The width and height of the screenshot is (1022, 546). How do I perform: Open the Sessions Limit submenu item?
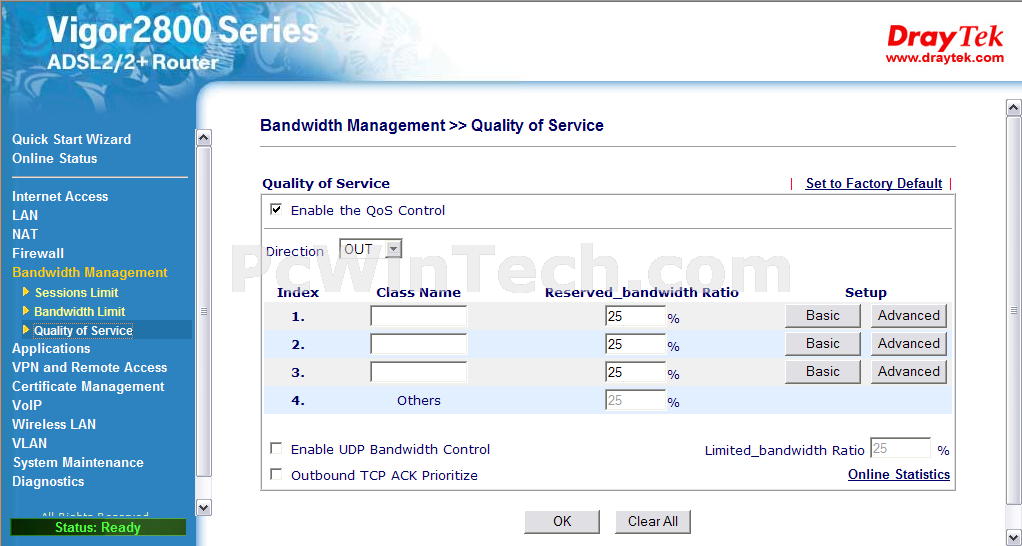coord(76,293)
